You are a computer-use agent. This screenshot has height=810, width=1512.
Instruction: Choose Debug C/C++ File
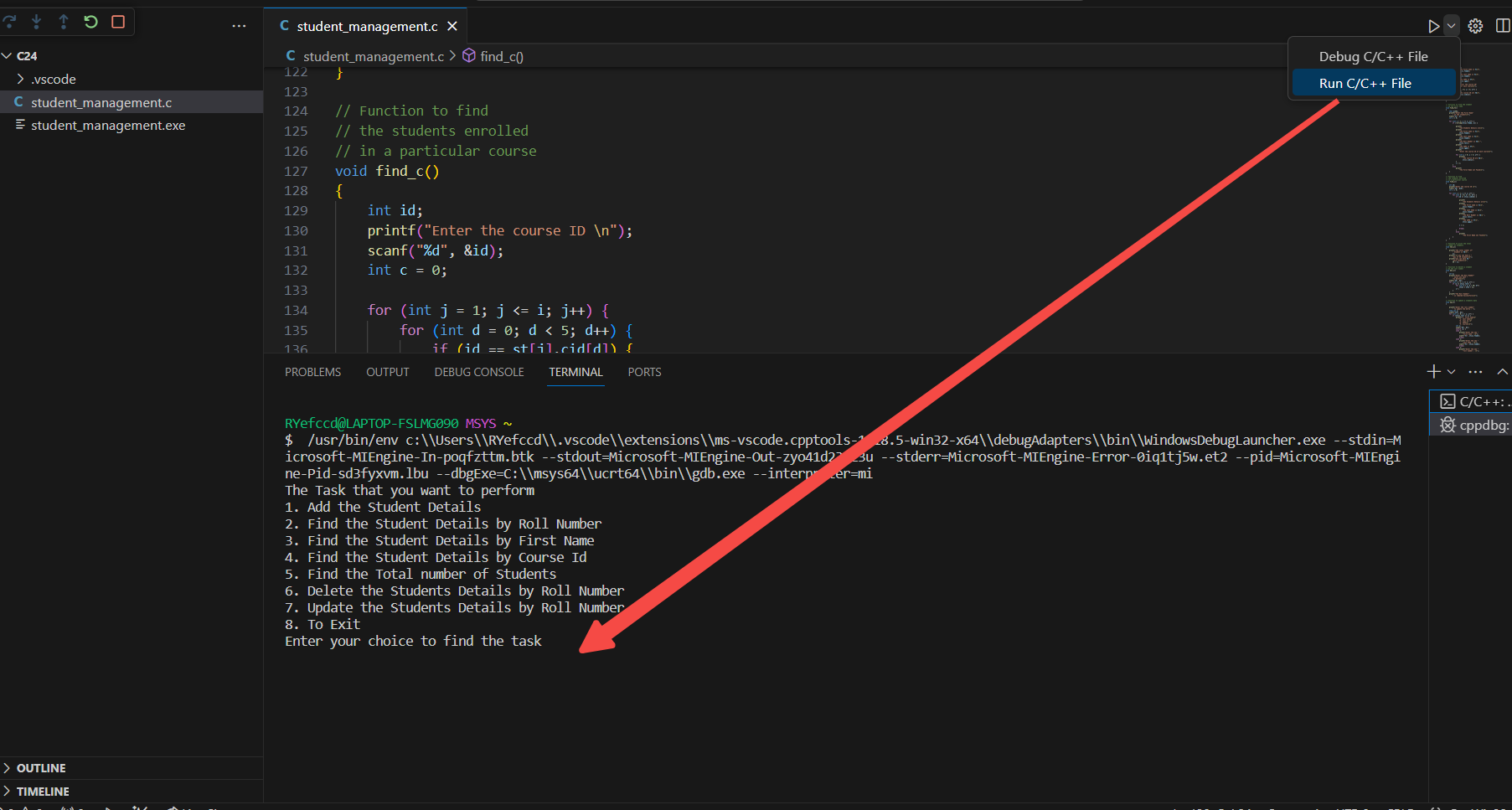click(1374, 56)
